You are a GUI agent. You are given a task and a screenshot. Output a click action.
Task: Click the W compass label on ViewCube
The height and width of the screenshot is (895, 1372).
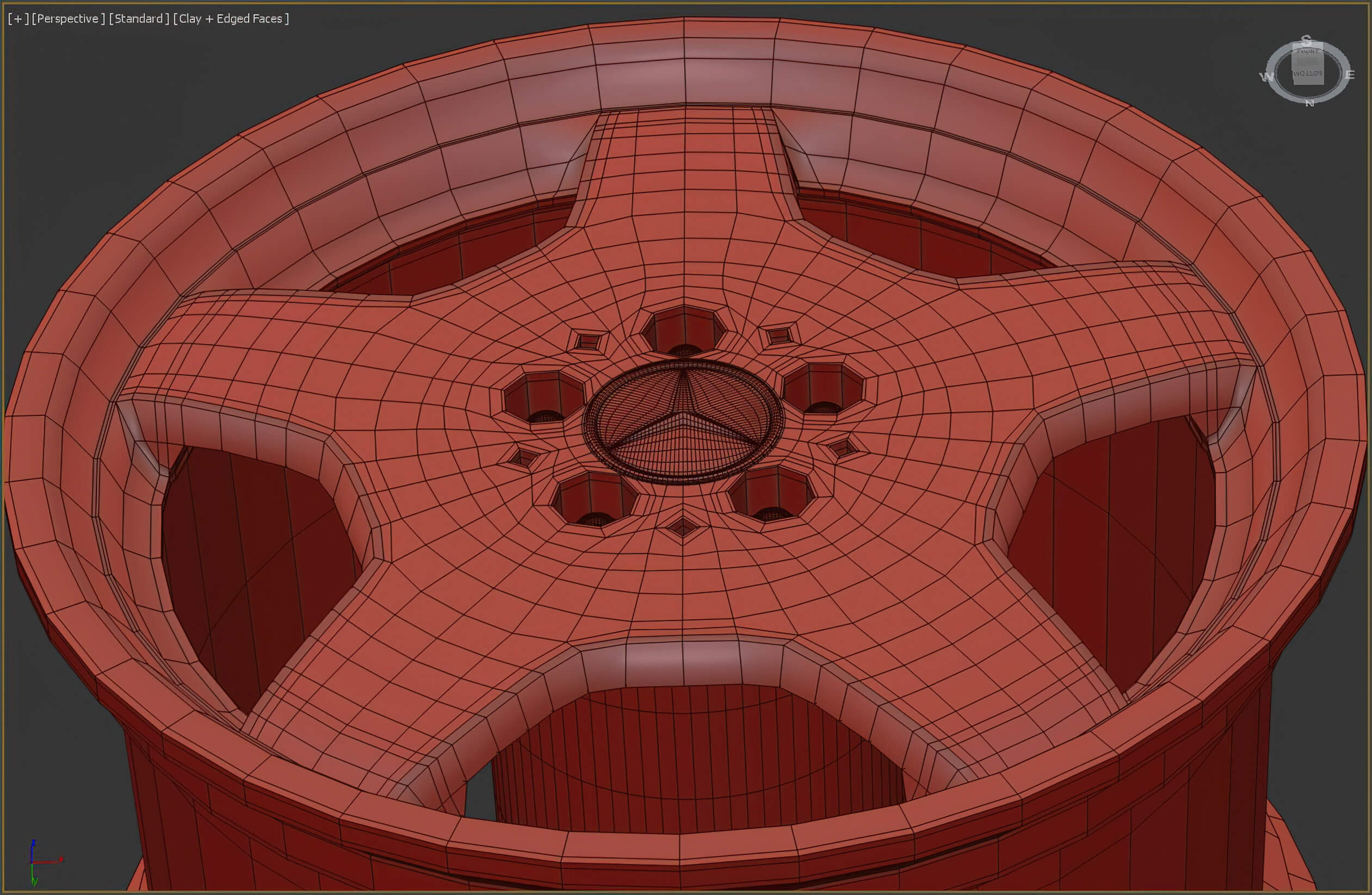pos(1266,77)
